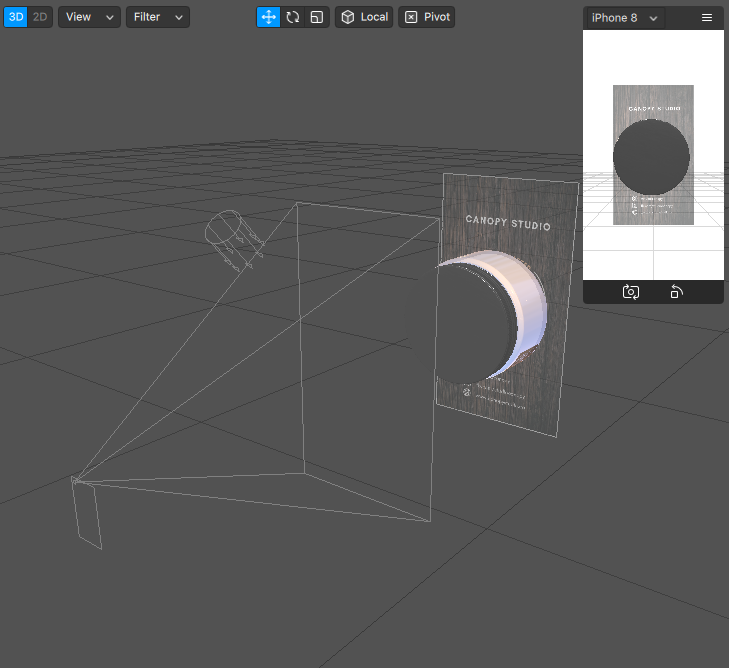This screenshot has width=729, height=668.
Task: Switch to 2D view mode
Action: pos(40,17)
